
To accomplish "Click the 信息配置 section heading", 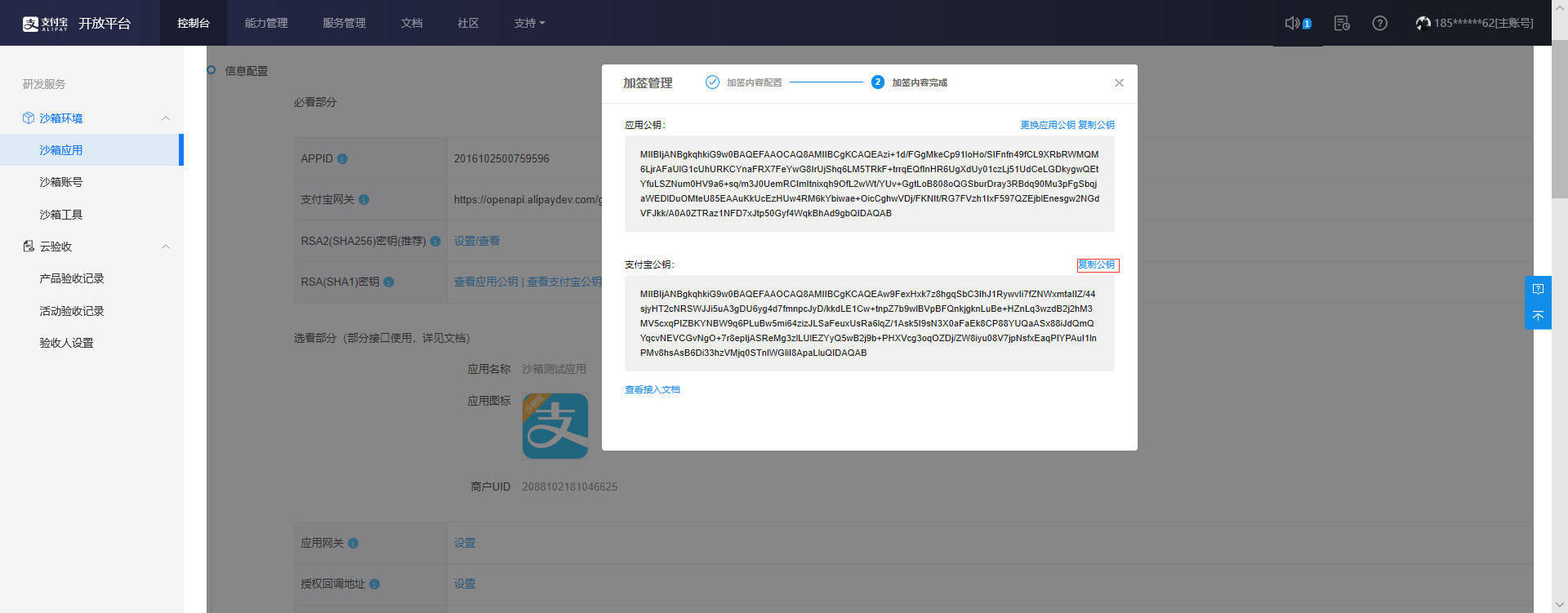I will tap(247, 71).
